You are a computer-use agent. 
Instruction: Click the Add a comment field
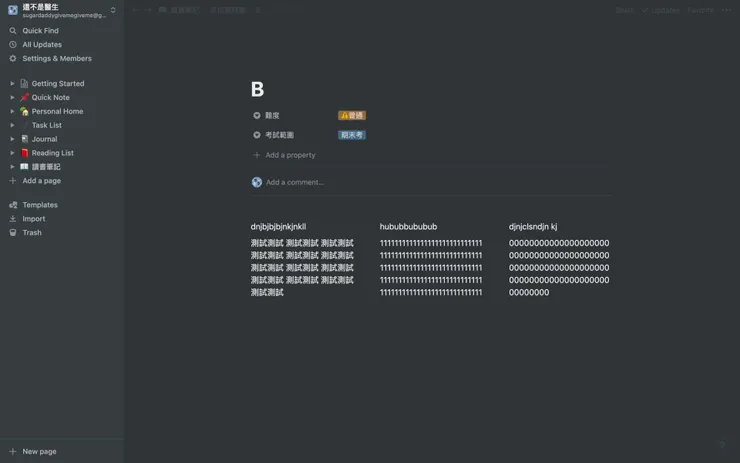coord(295,182)
